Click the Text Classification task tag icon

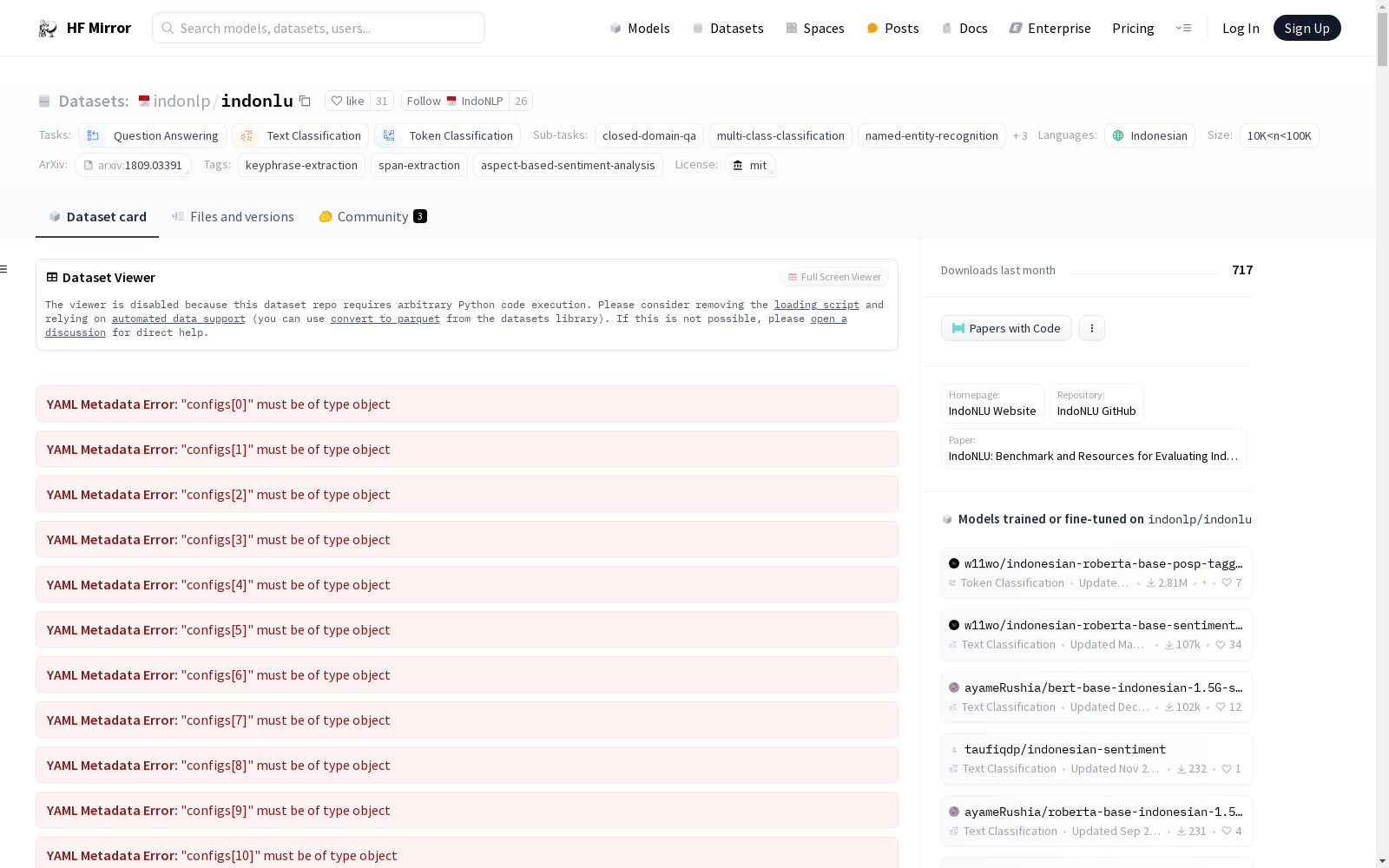[x=247, y=135]
